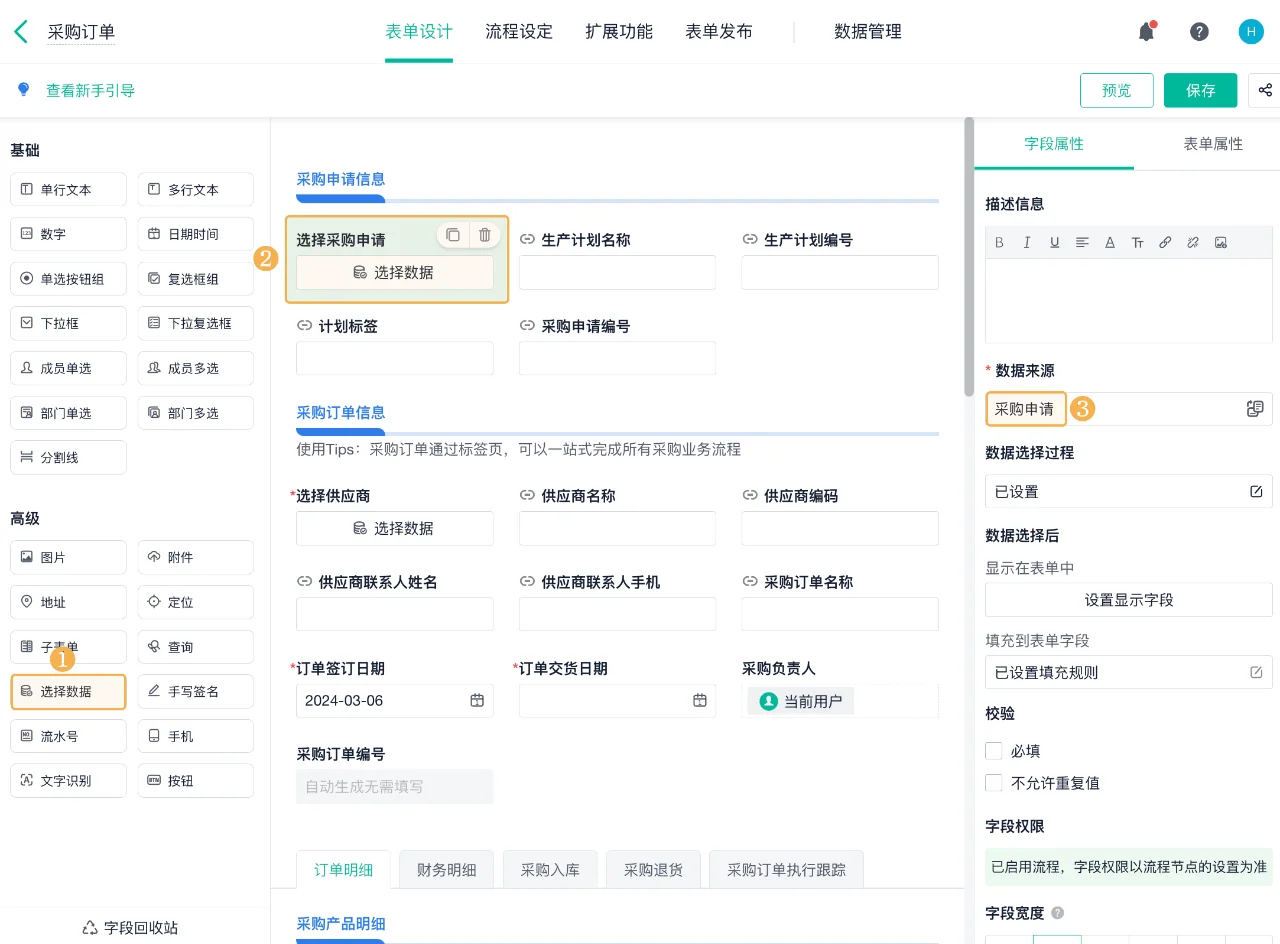Delete the 选择采购申请 field via the trash icon

(485, 234)
